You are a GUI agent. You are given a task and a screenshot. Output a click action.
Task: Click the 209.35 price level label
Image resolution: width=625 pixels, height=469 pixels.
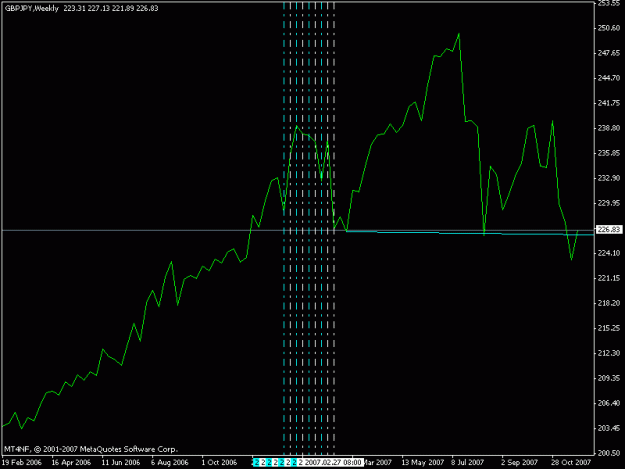coord(609,378)
